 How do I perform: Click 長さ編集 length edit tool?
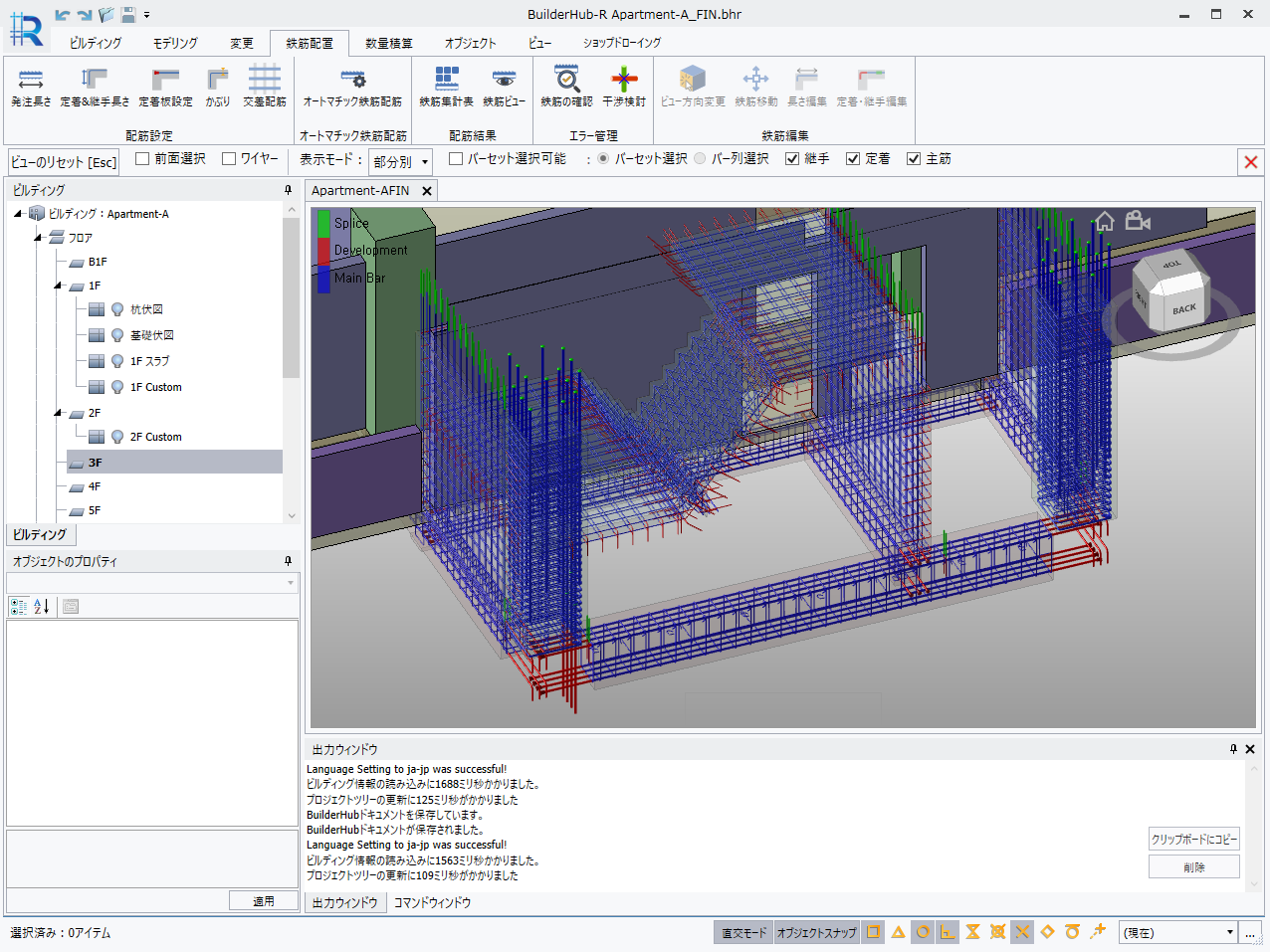coord(807,87)
